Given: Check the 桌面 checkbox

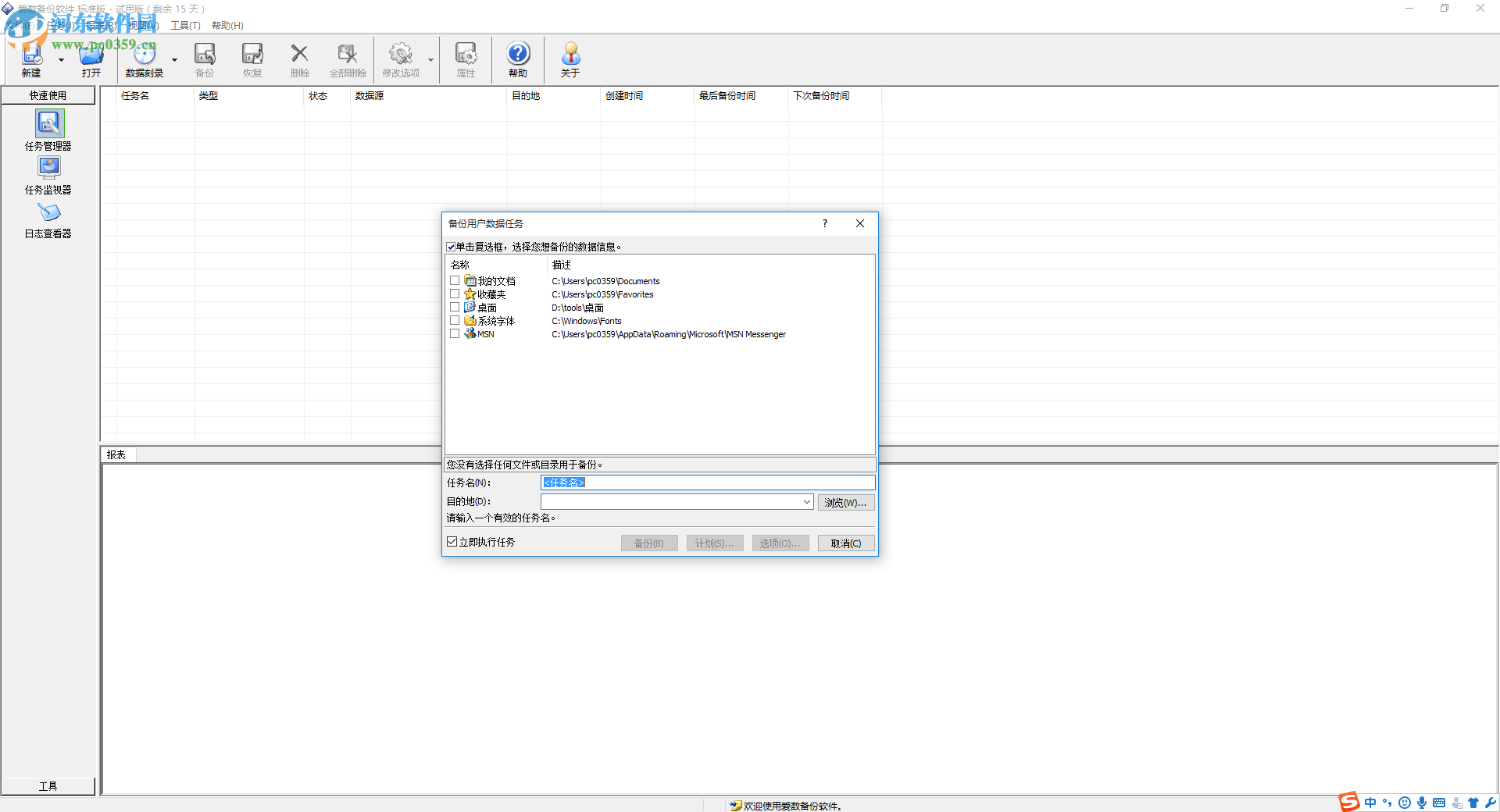Looking at the screenshot, I should 455,307.
